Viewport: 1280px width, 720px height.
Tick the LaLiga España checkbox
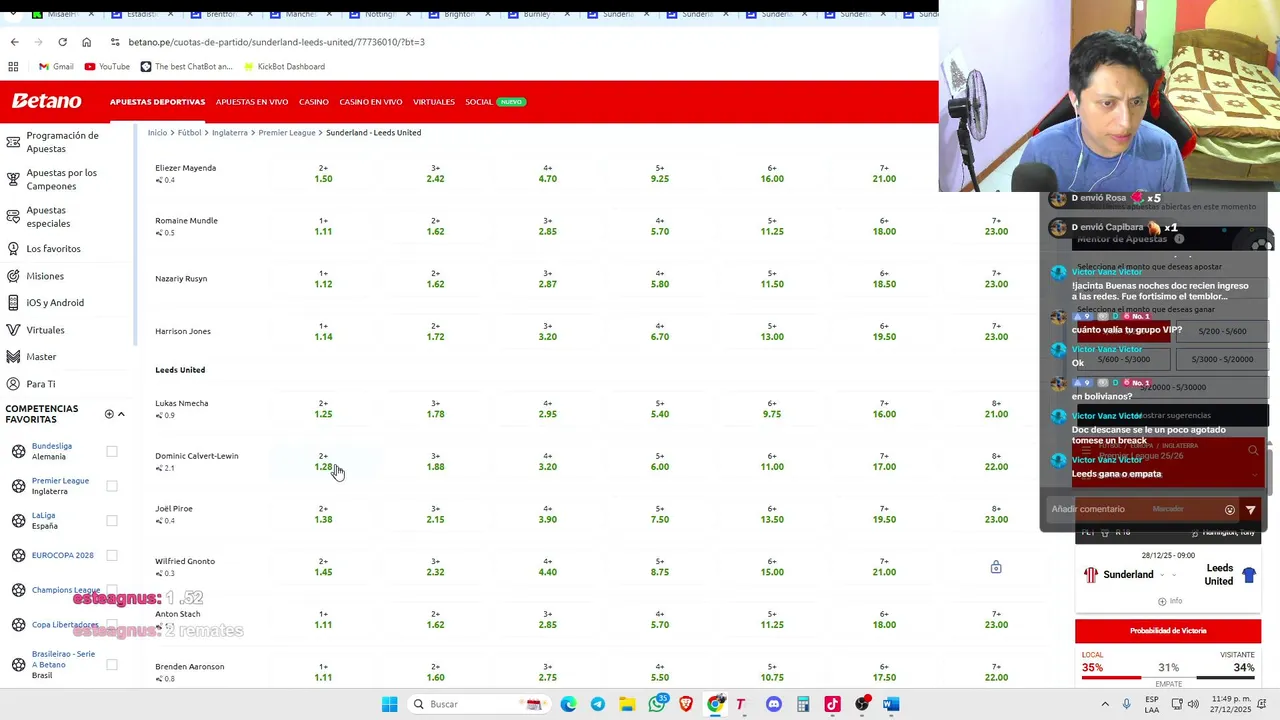[112, 520]
